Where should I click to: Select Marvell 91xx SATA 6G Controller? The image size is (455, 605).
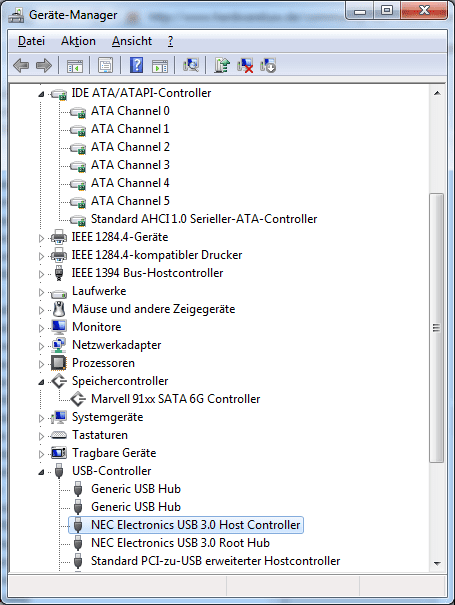176,399
